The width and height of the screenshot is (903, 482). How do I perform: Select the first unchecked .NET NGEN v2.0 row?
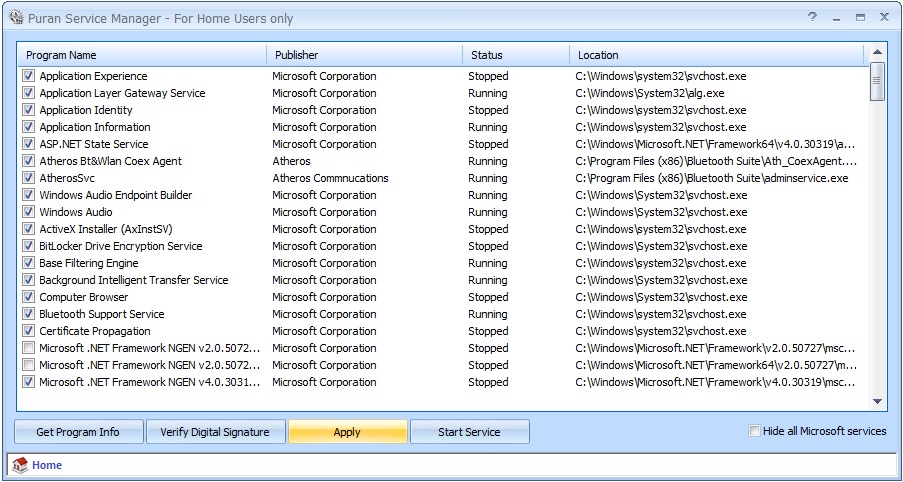click(443, 347)
